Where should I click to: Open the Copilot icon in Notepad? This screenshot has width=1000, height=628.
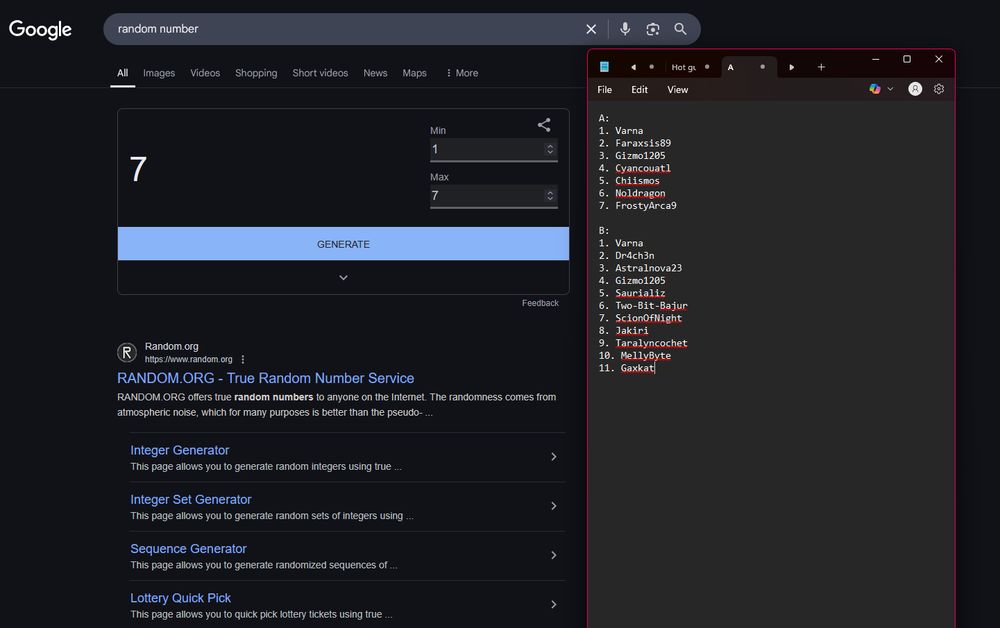(x=875, y=89)
